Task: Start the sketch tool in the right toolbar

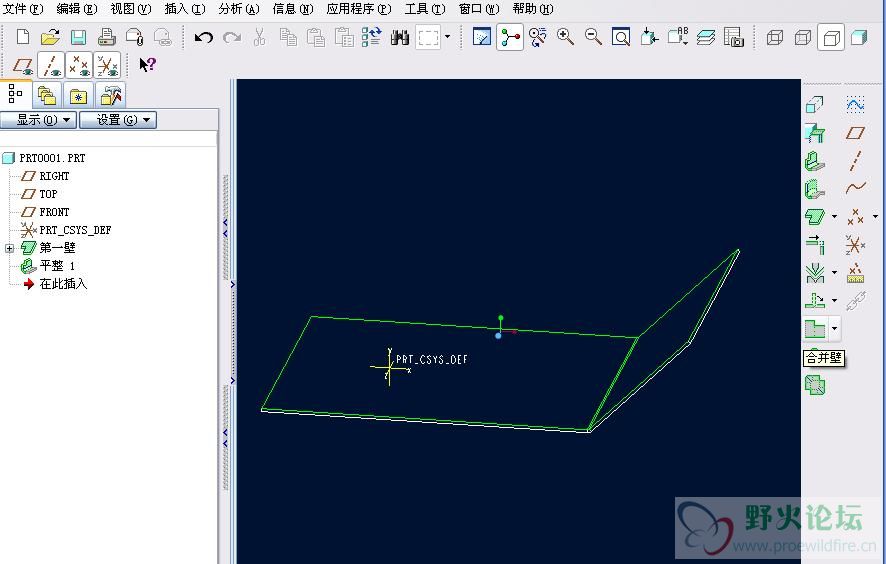Action: coord(855,105)
